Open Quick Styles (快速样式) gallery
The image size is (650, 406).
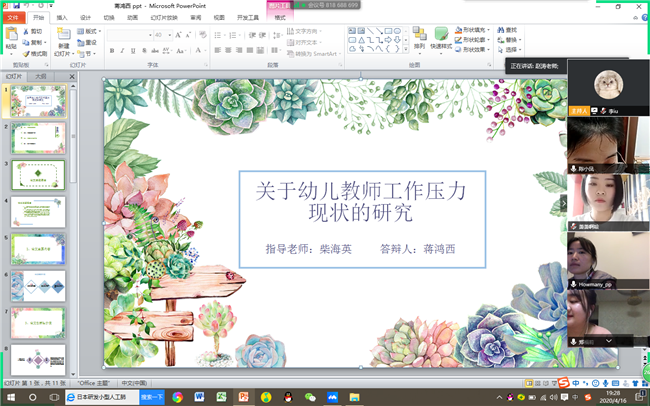pos(441,38)
